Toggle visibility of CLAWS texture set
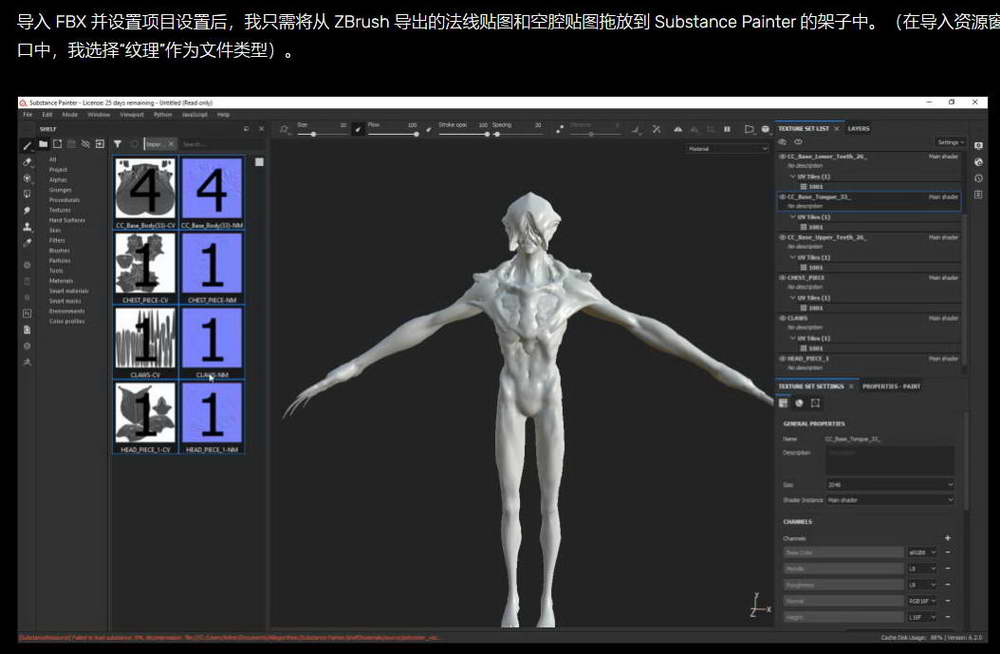1000x654 pixels. (x=783, y=318)
